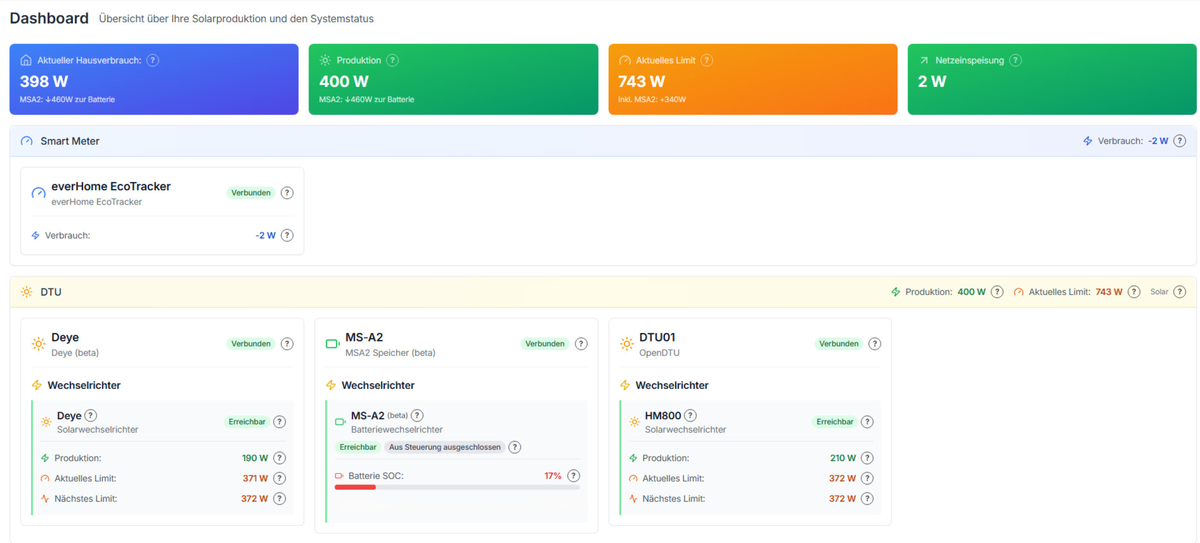Click Inkl. MSA2: +340W text

(652, 100)
